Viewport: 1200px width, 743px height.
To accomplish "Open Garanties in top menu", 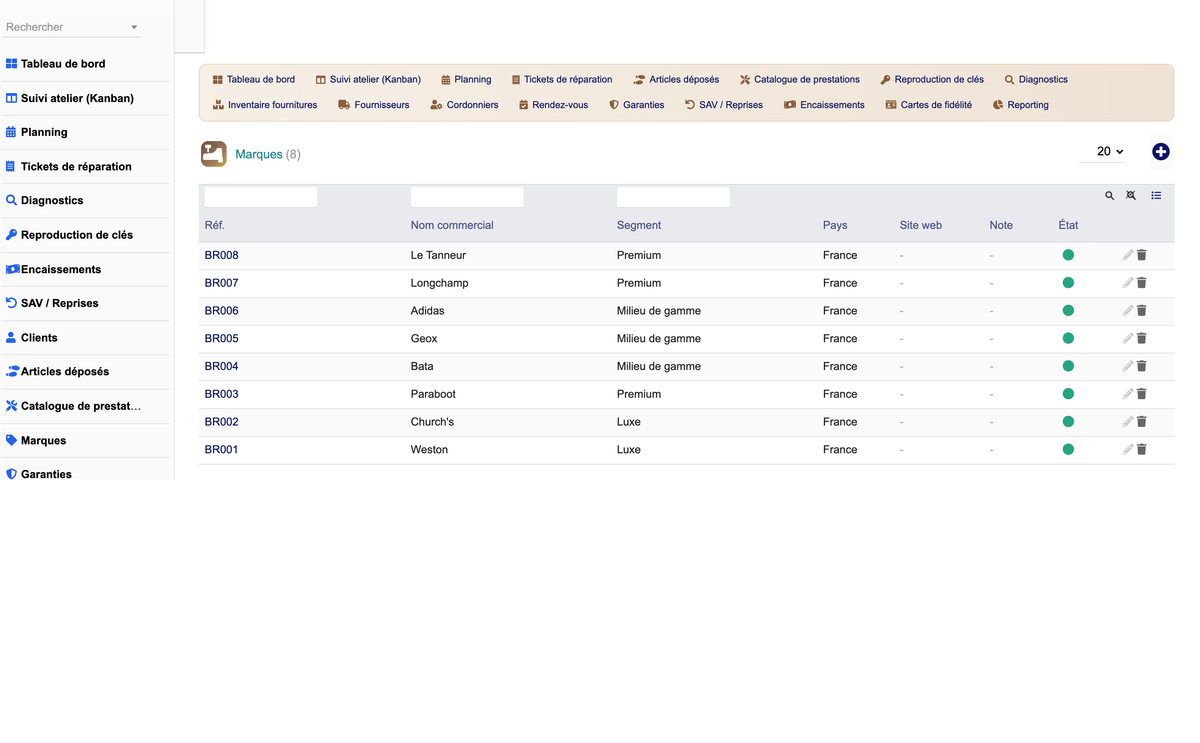I will (x=637, y=105).
